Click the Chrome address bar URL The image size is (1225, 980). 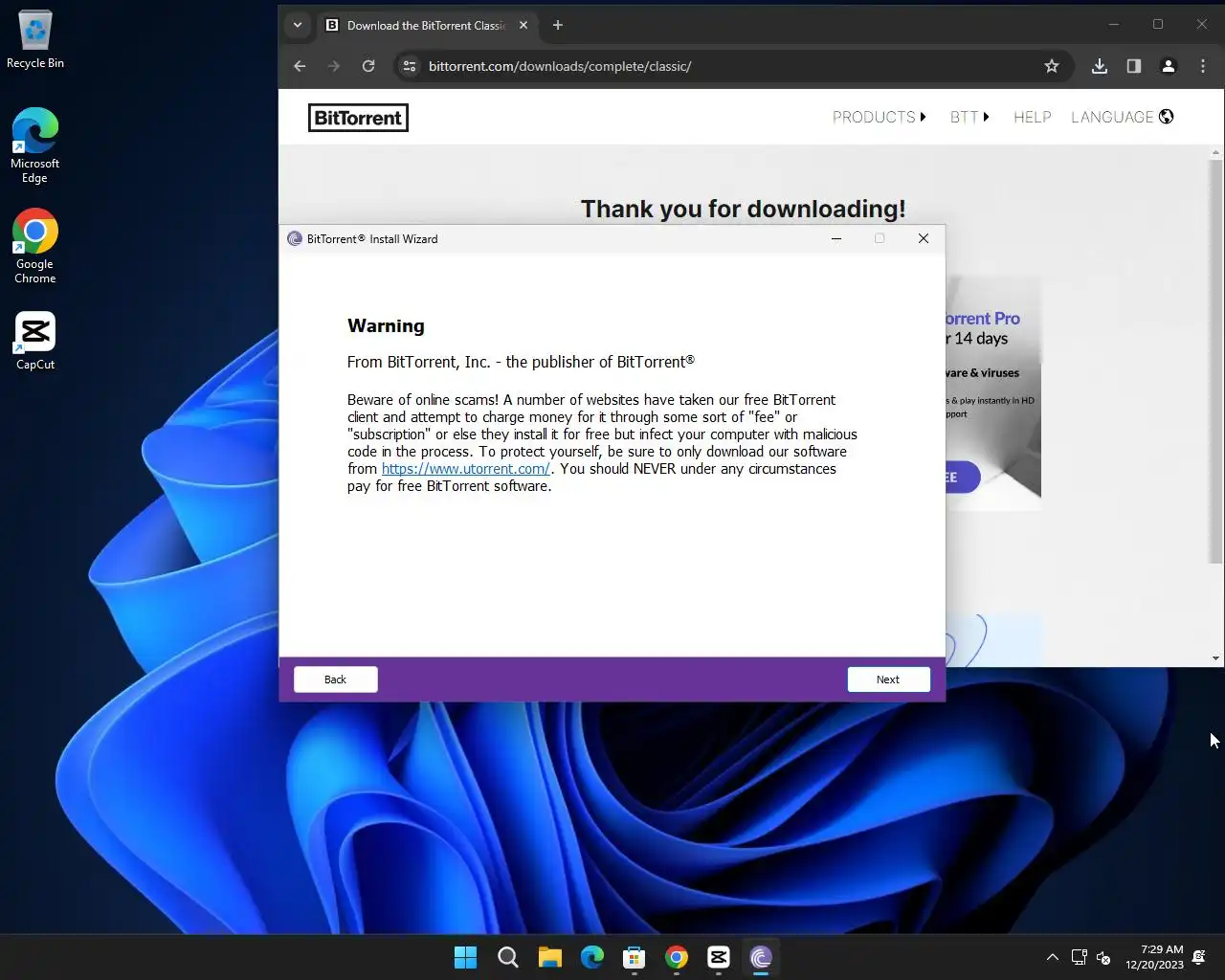[x=560, y=66]
